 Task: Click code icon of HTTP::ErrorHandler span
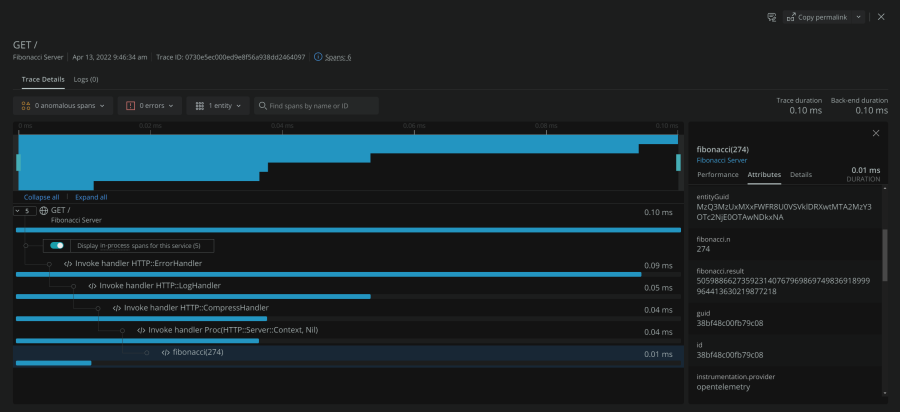point(67,264)
